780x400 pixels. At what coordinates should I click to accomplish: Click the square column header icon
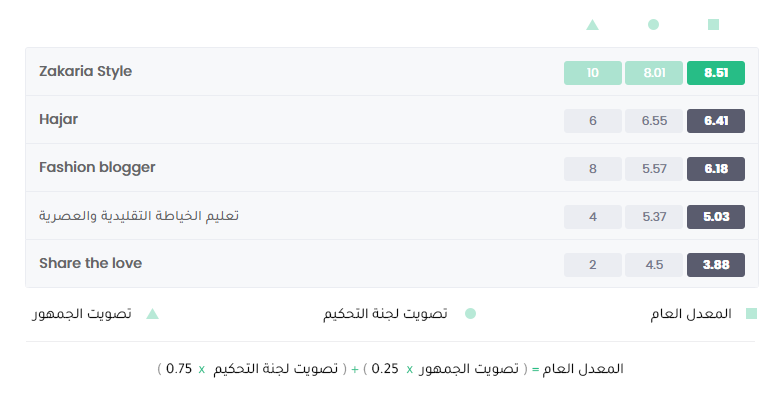713,24
